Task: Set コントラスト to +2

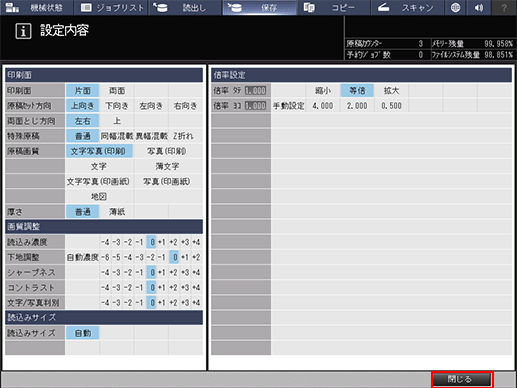Action: pos(174,287)
